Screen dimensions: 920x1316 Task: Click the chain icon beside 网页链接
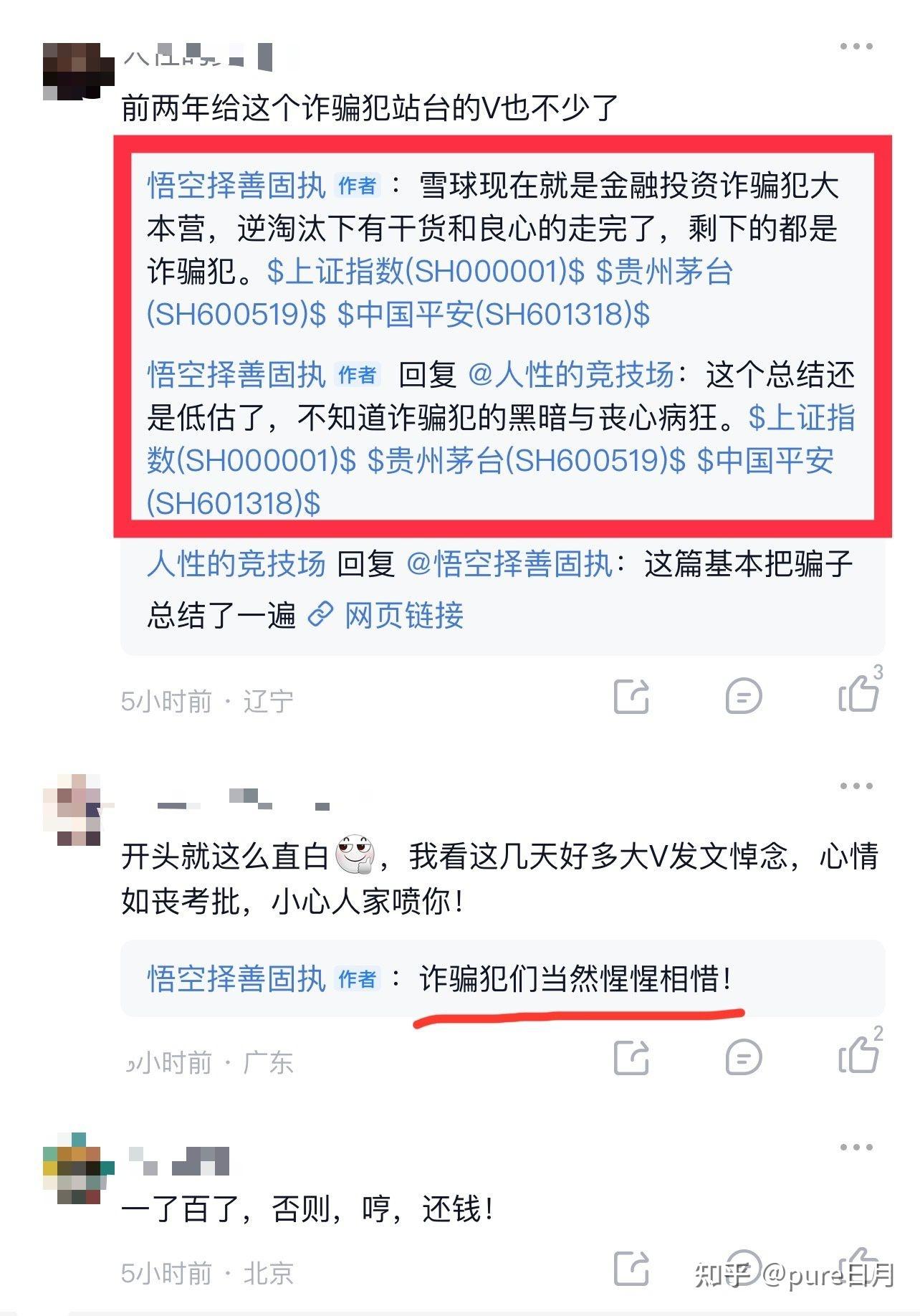(321, 615)
